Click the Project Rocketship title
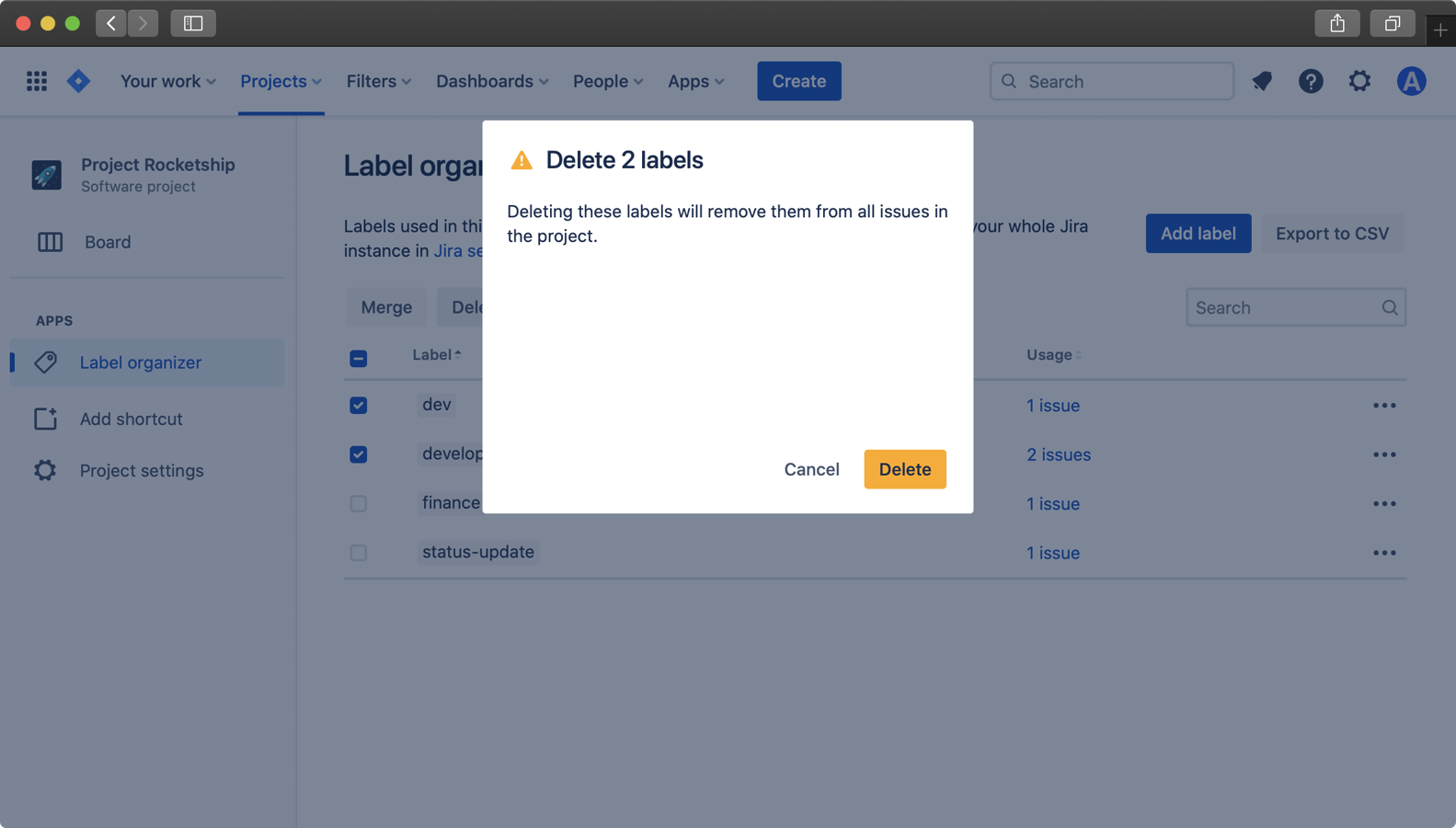Viewport: 1456px width, 828px height. tap(158, 165)
